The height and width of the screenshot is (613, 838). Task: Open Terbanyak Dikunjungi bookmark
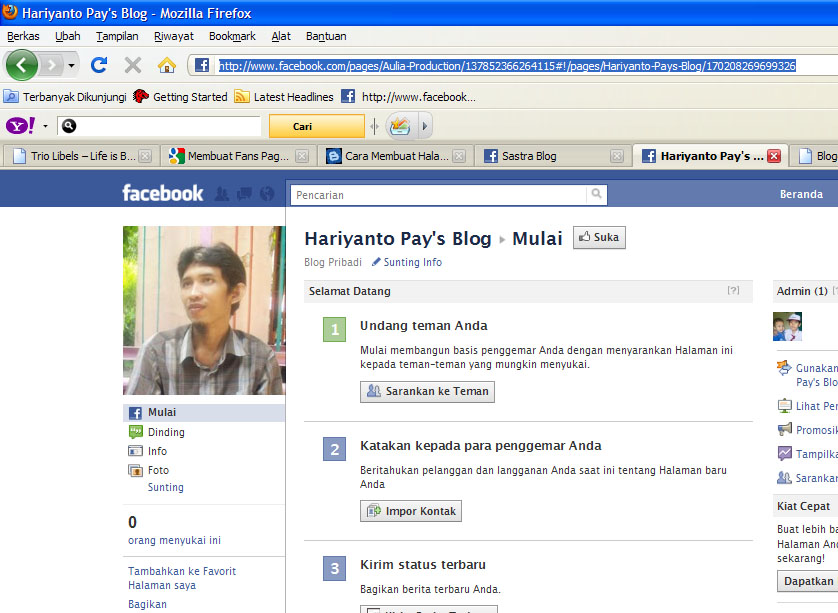(65, 97)
